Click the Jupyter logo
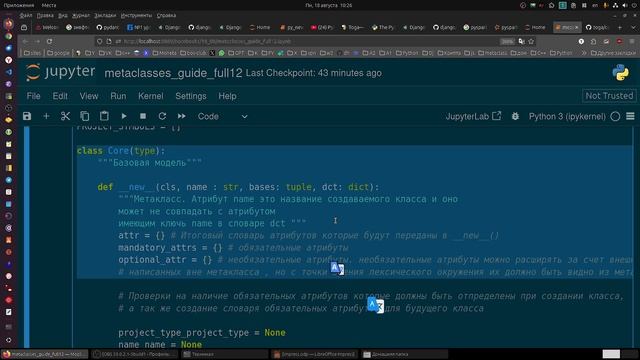 tap(60, 72)
